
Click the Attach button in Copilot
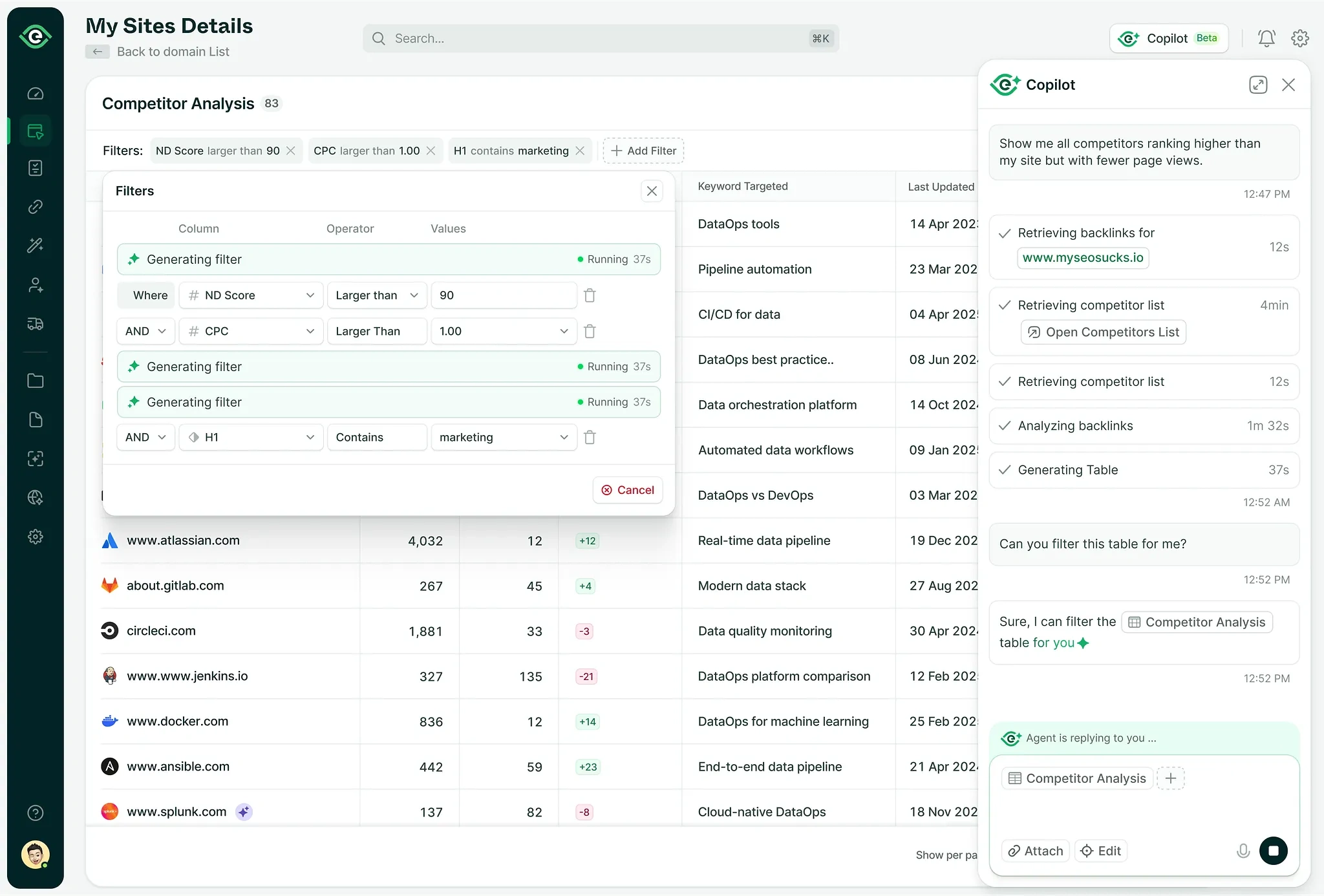tap(1036, 851)
